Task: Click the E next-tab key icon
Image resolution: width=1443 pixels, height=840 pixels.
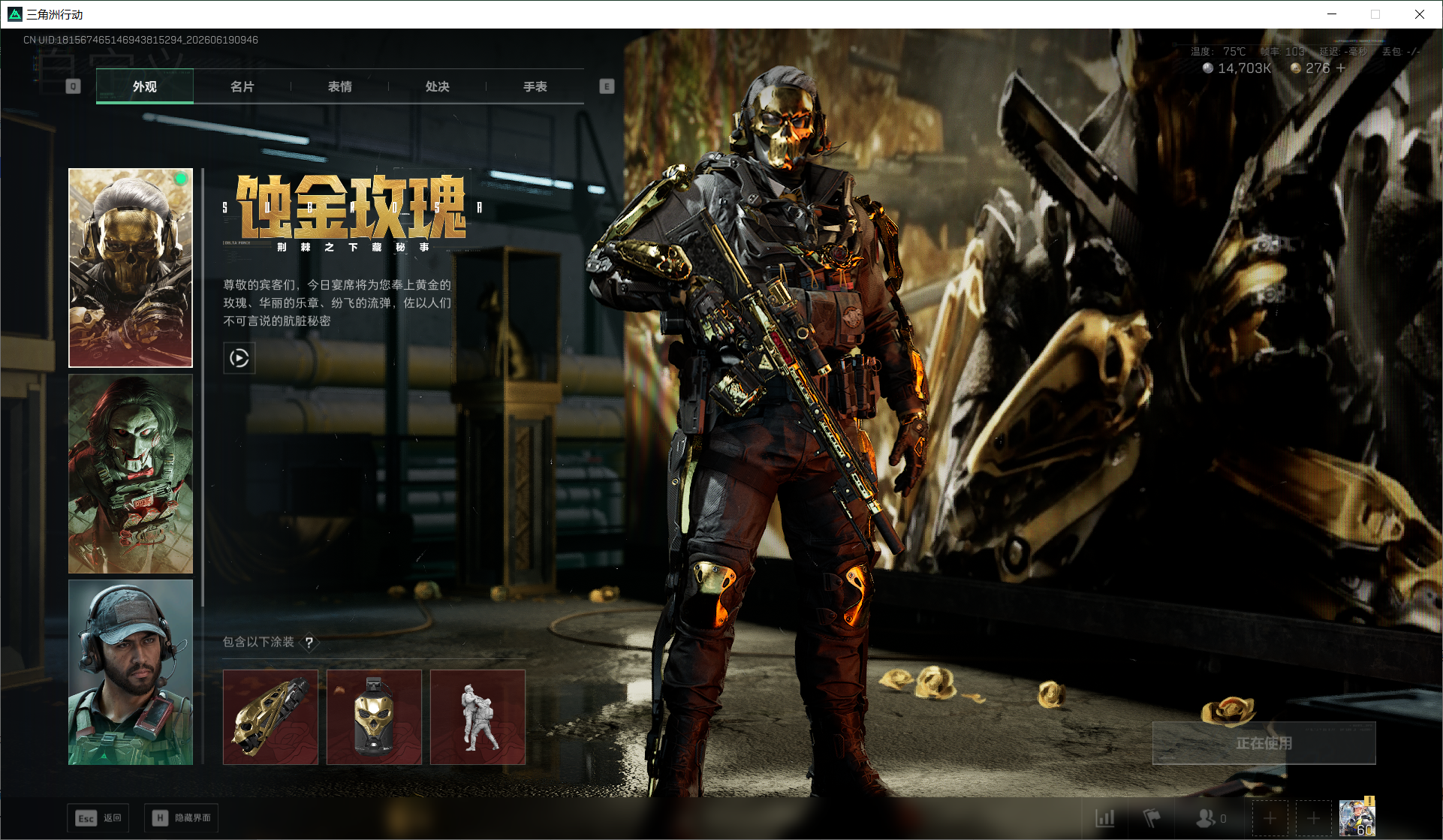Action: [607, 86]
